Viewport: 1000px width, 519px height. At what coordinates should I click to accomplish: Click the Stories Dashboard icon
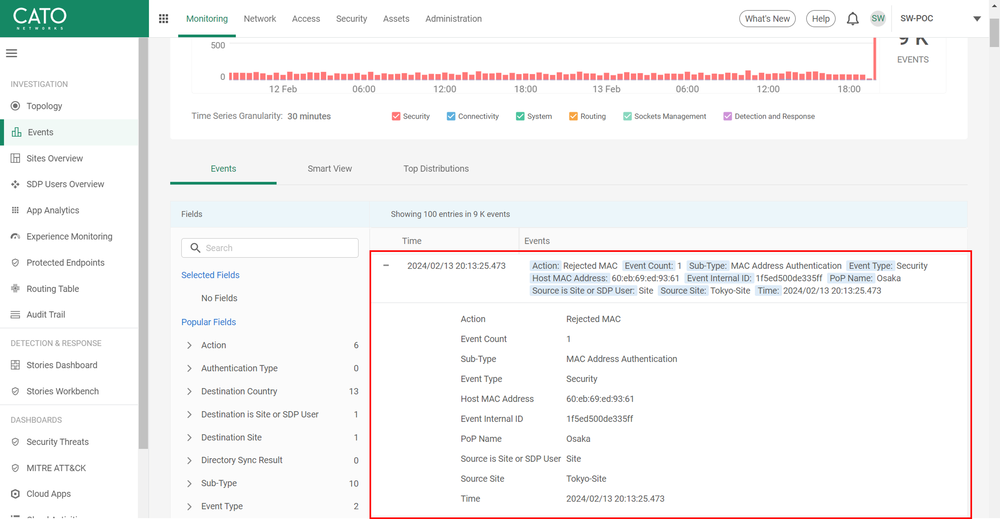tap(15, 365)
